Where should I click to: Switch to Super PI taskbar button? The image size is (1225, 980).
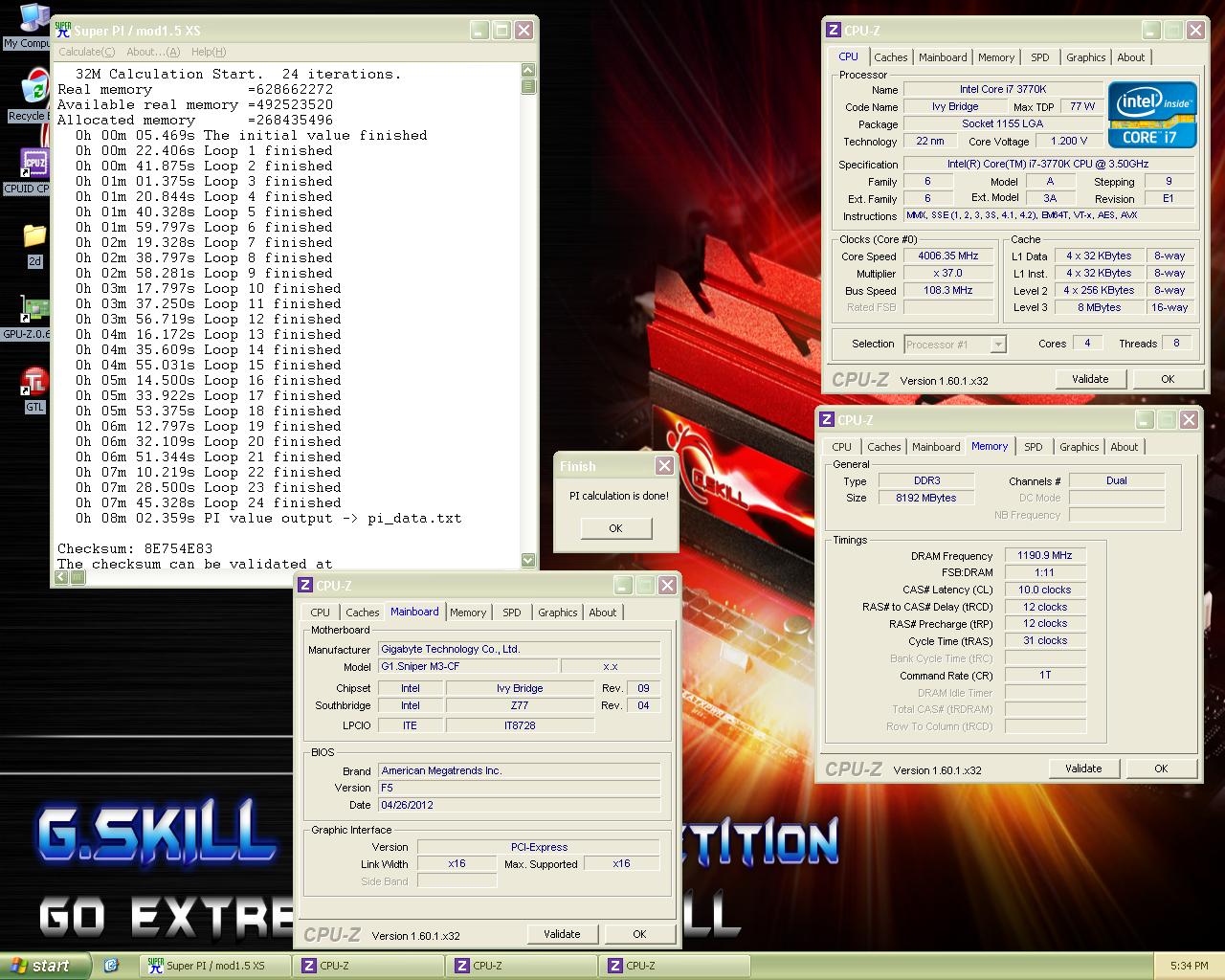coord(214,966)
